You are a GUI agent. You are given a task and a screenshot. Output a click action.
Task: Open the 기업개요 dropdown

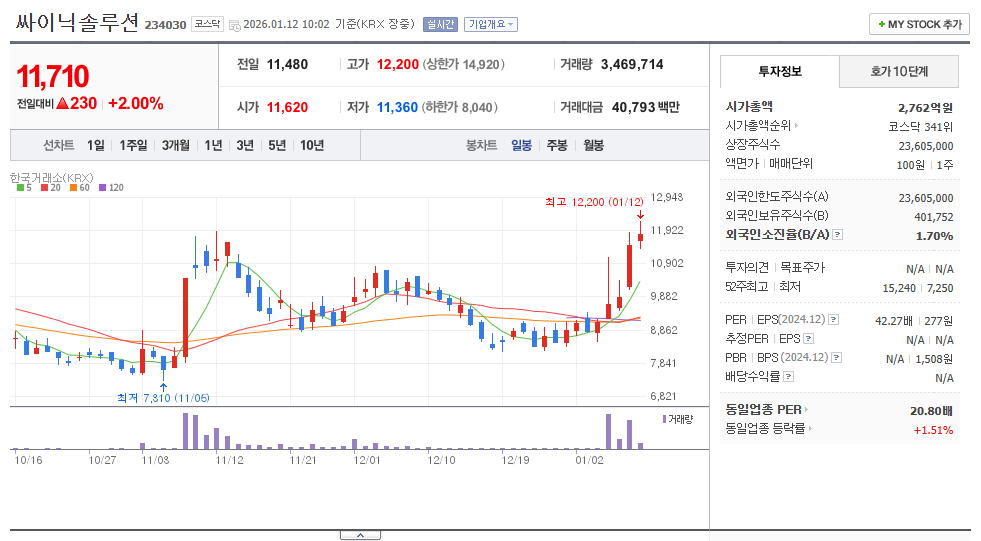pyautogui.click(x=490, y=24)
